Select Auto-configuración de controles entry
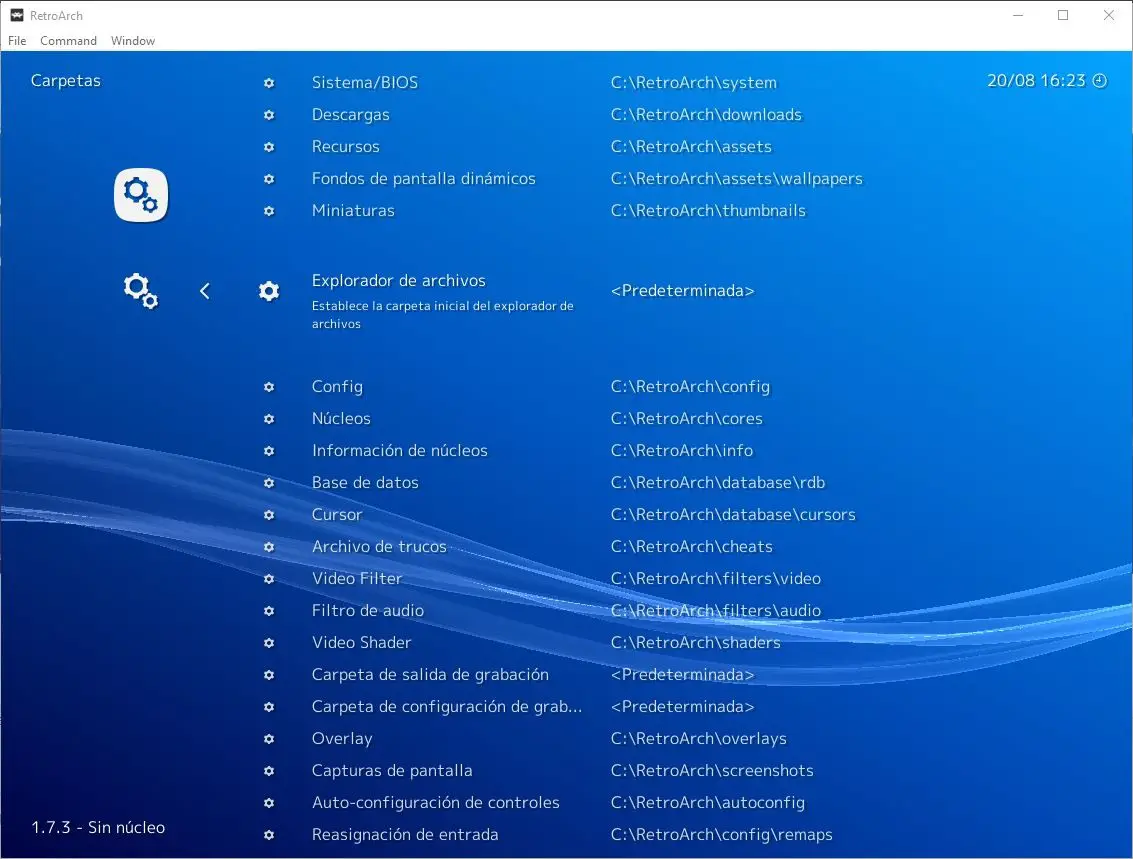Screen dimensions: 1133x859 click(436, 803)
